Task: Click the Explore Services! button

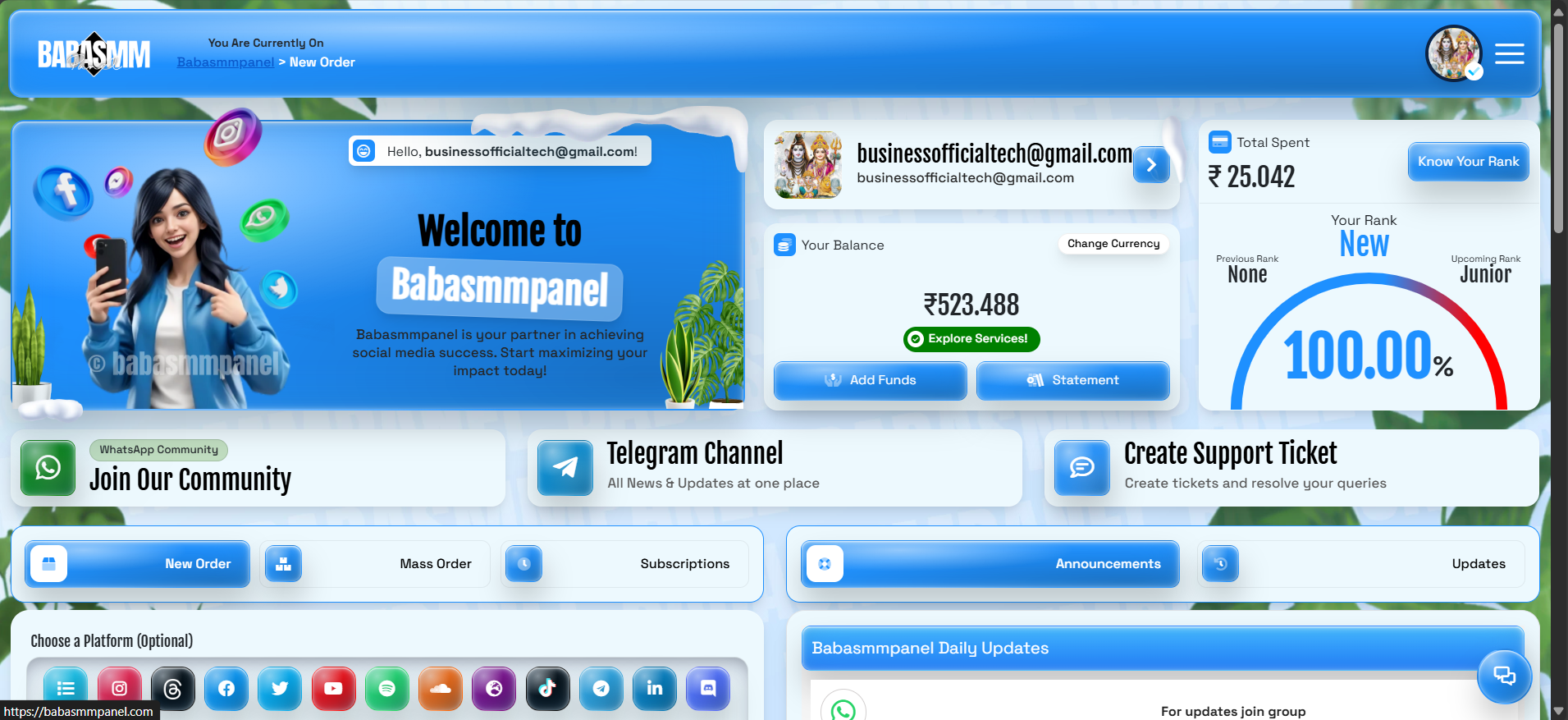Action: (971, 339)
